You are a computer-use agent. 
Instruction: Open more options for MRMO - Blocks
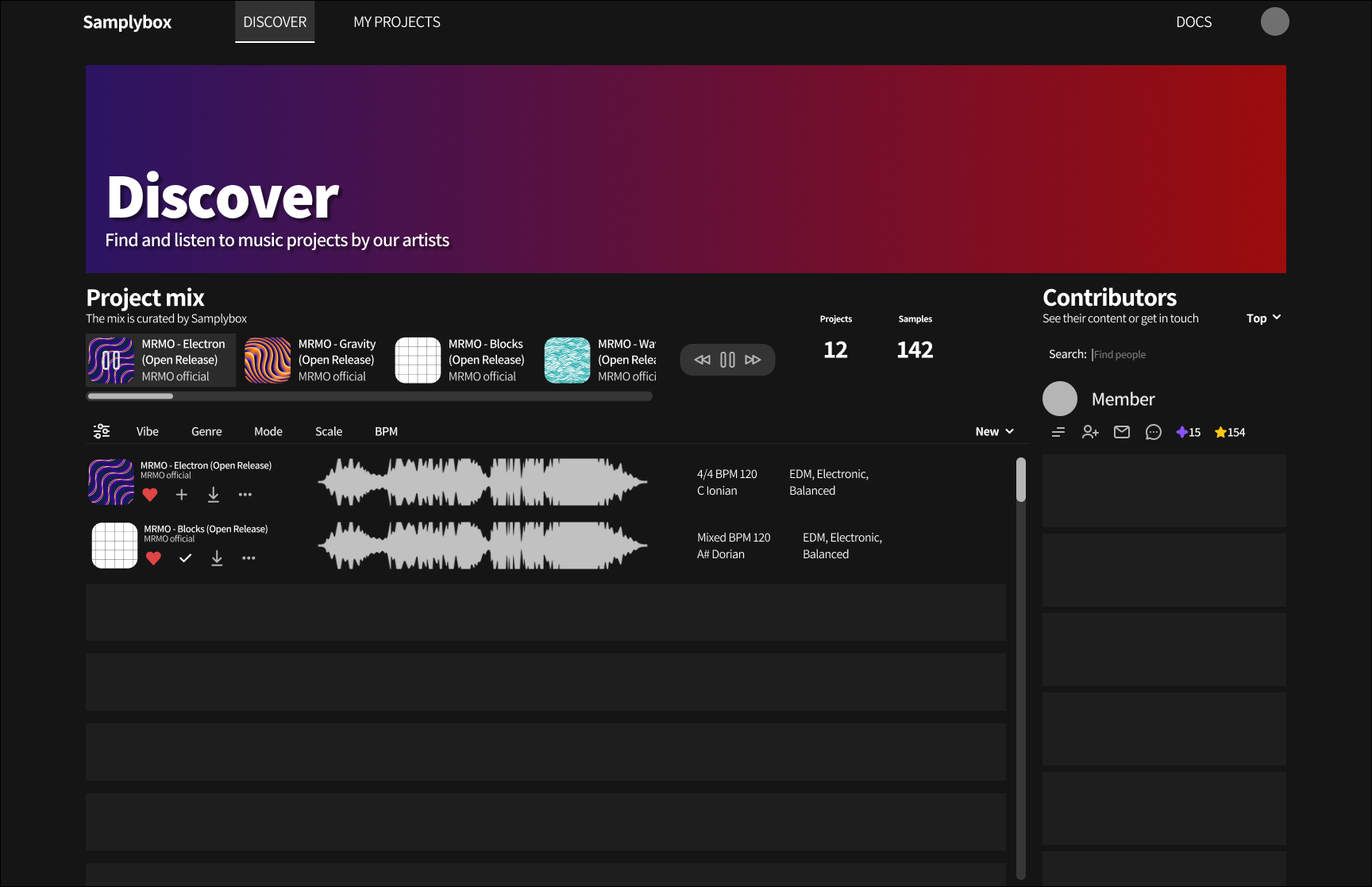click(x=249, y=557)
